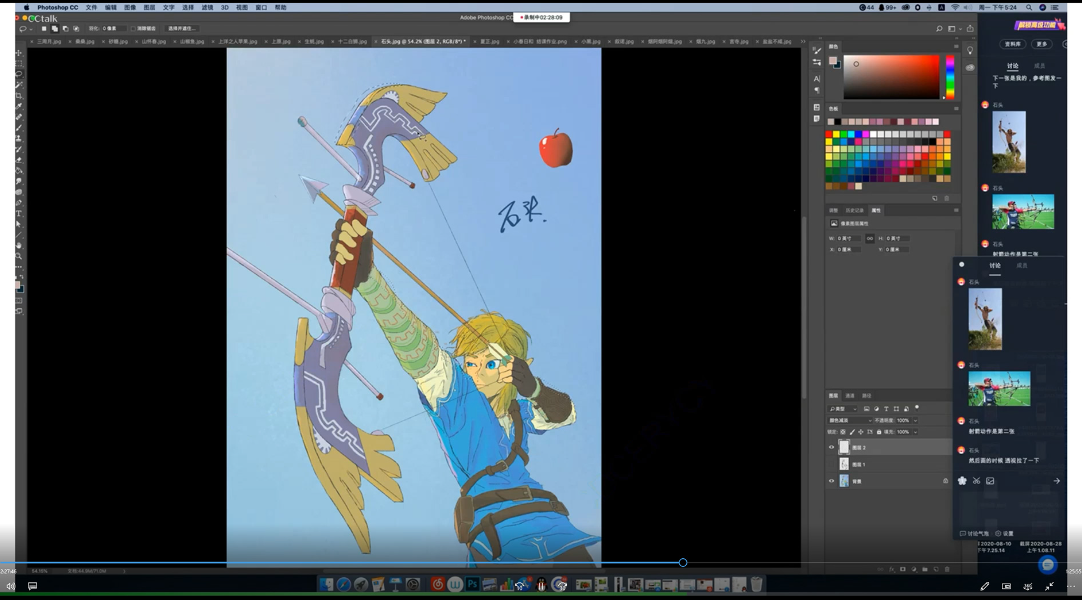Viewport: 1082px width, 600px height.
Task: Click the add layer style fx icon
Action: 892,570
